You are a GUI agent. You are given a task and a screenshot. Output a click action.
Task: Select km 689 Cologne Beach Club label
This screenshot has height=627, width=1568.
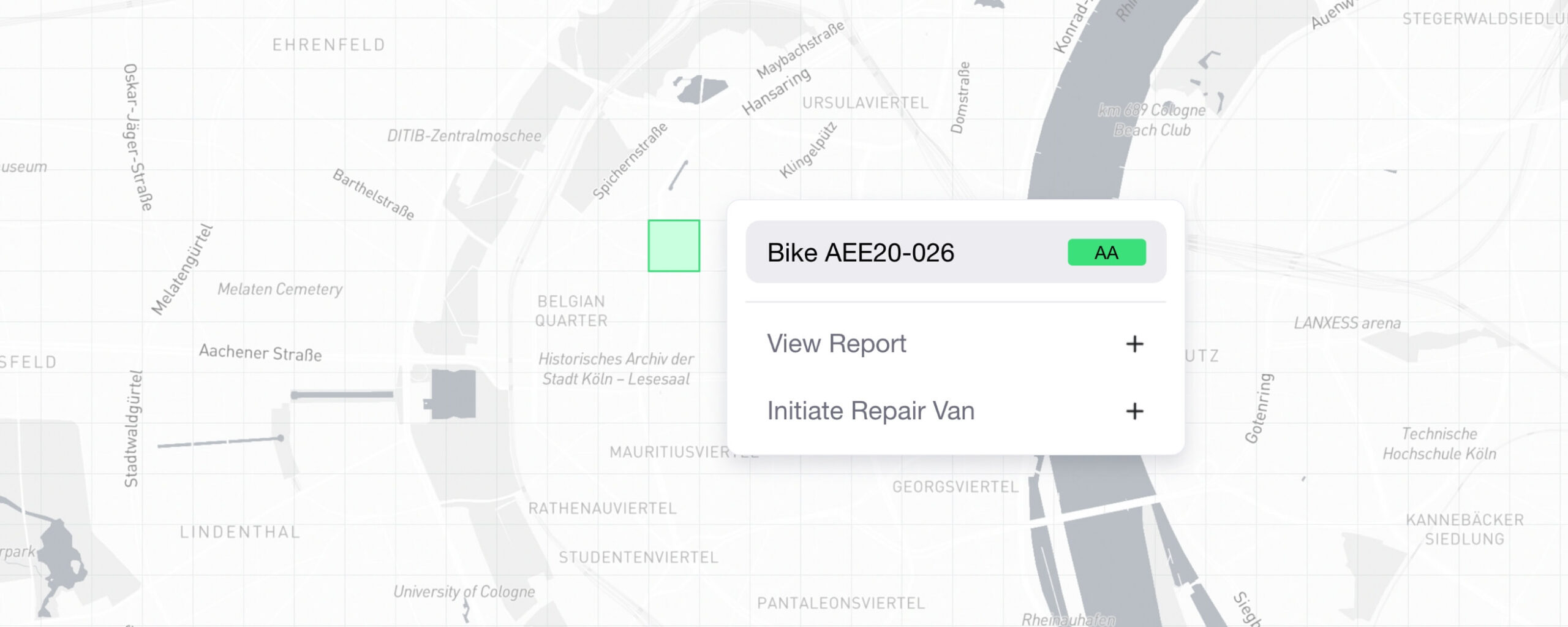click(x=1151, y=120)
